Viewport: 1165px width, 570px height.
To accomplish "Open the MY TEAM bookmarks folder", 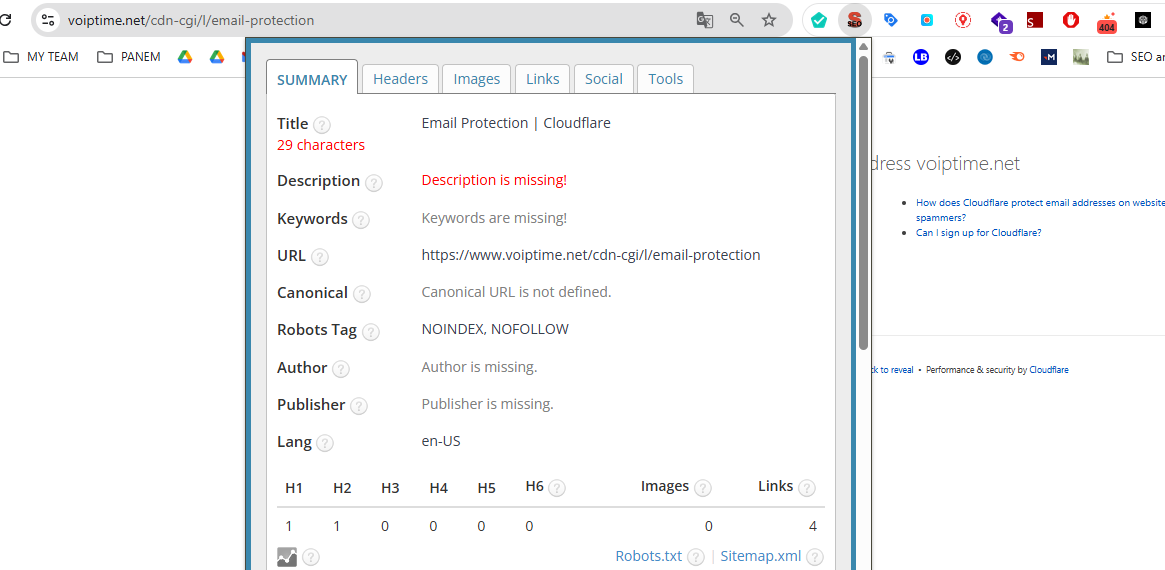I will click(42, 56).
